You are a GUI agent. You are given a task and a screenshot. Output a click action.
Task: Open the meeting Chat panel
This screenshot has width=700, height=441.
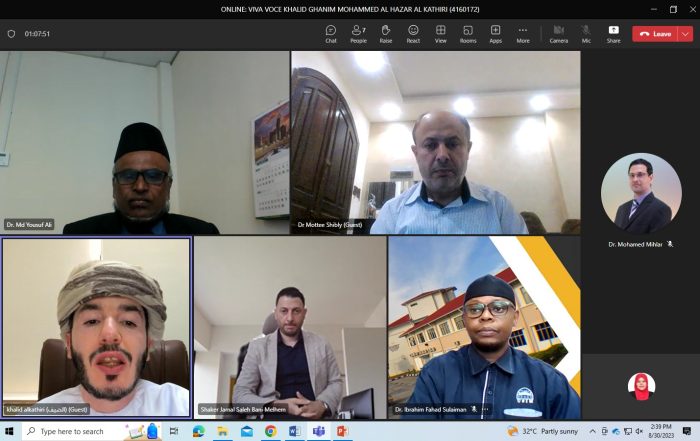[x=331, y=33]
